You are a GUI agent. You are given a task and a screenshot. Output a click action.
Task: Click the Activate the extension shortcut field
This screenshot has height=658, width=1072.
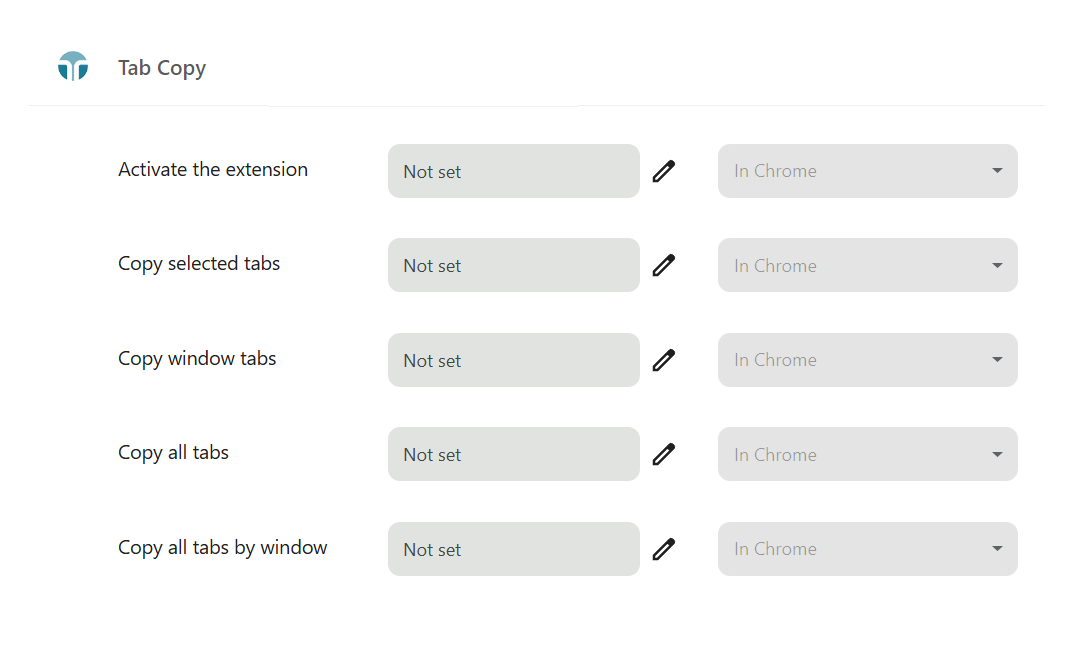(513, 171)
